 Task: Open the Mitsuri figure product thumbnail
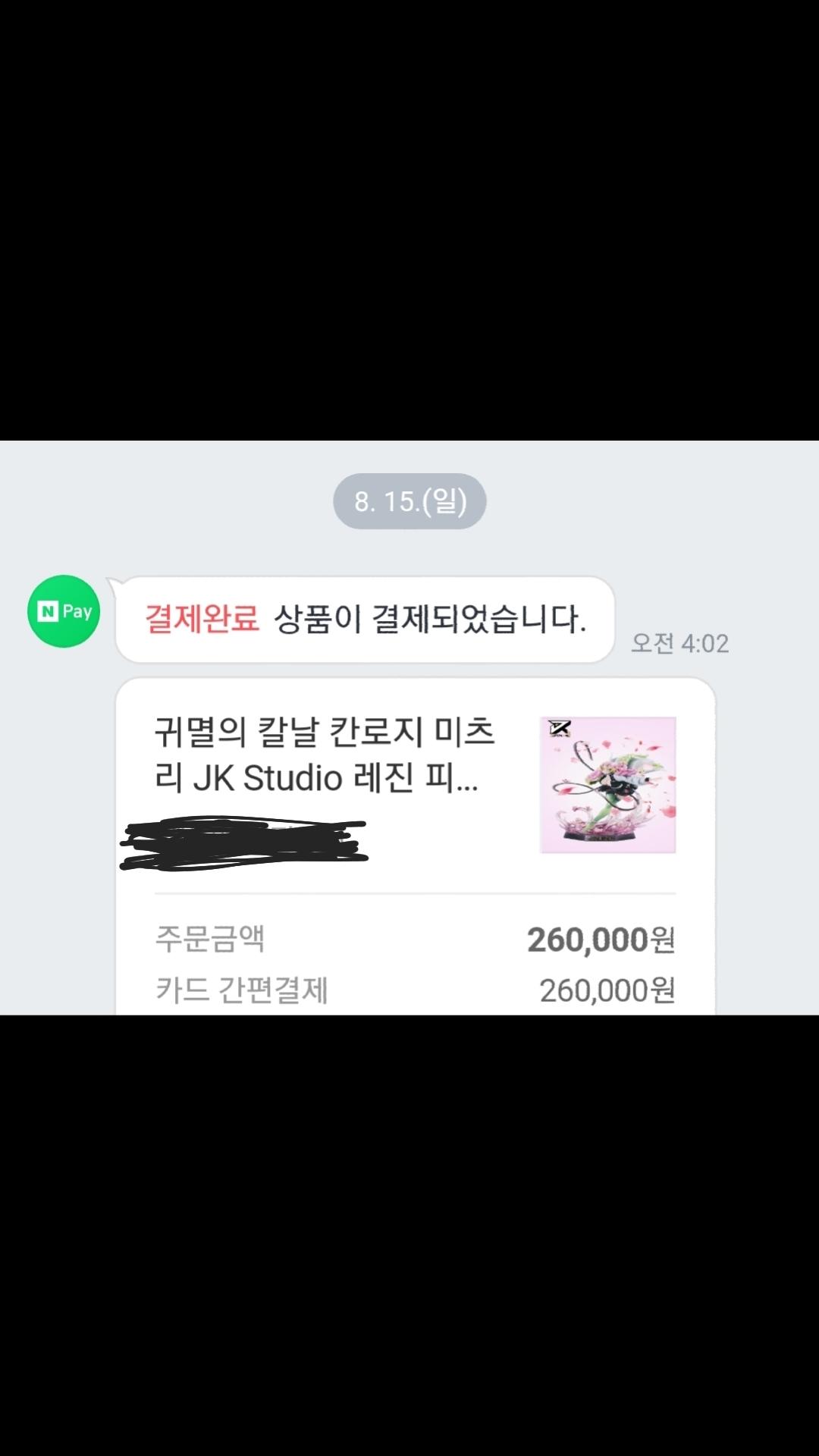pyautogui.click(x=607, y=785)
